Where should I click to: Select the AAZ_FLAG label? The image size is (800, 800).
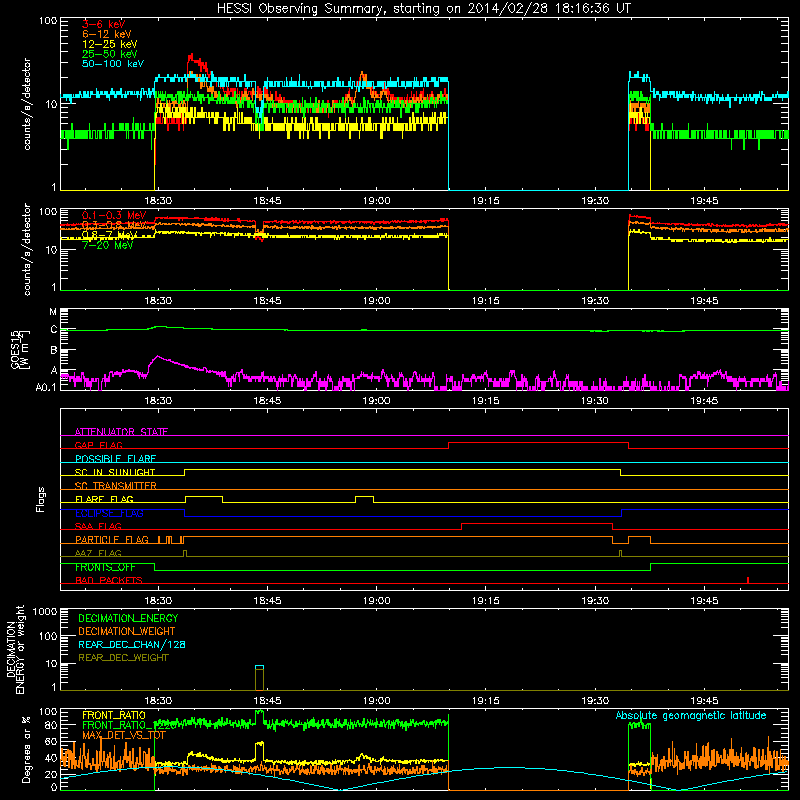tap(98, 554)
